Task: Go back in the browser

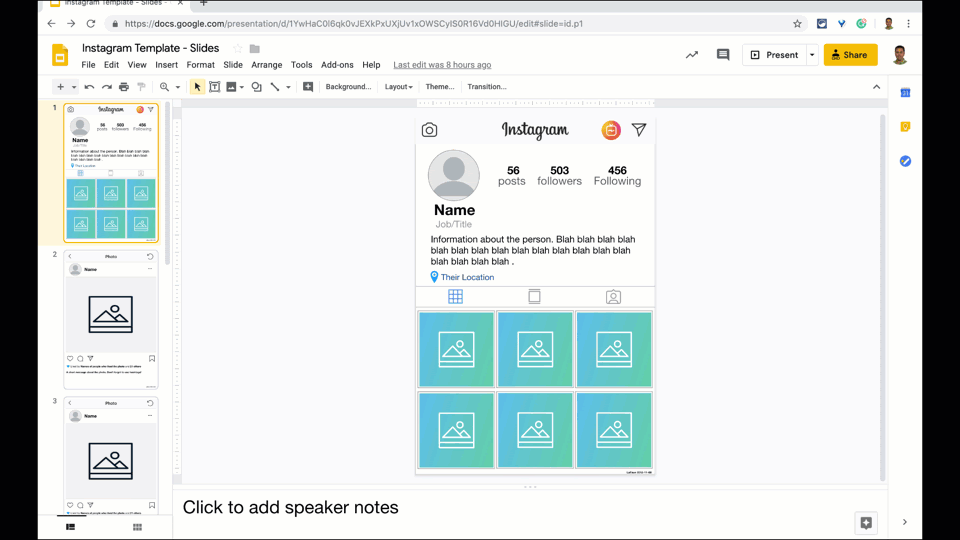Action: click(51, 24)
